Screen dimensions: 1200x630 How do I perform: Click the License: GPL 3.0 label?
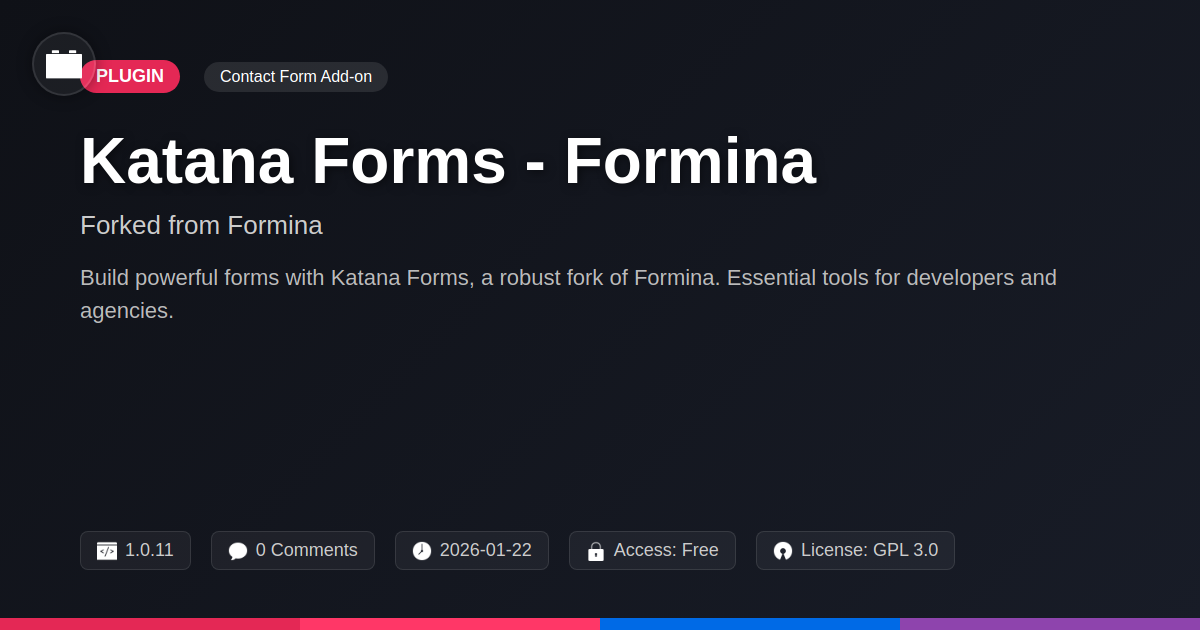[869, 550]
